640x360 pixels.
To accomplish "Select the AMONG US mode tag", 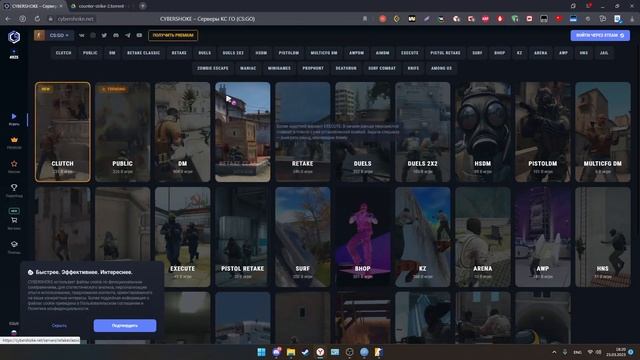I will click(441, 68).
